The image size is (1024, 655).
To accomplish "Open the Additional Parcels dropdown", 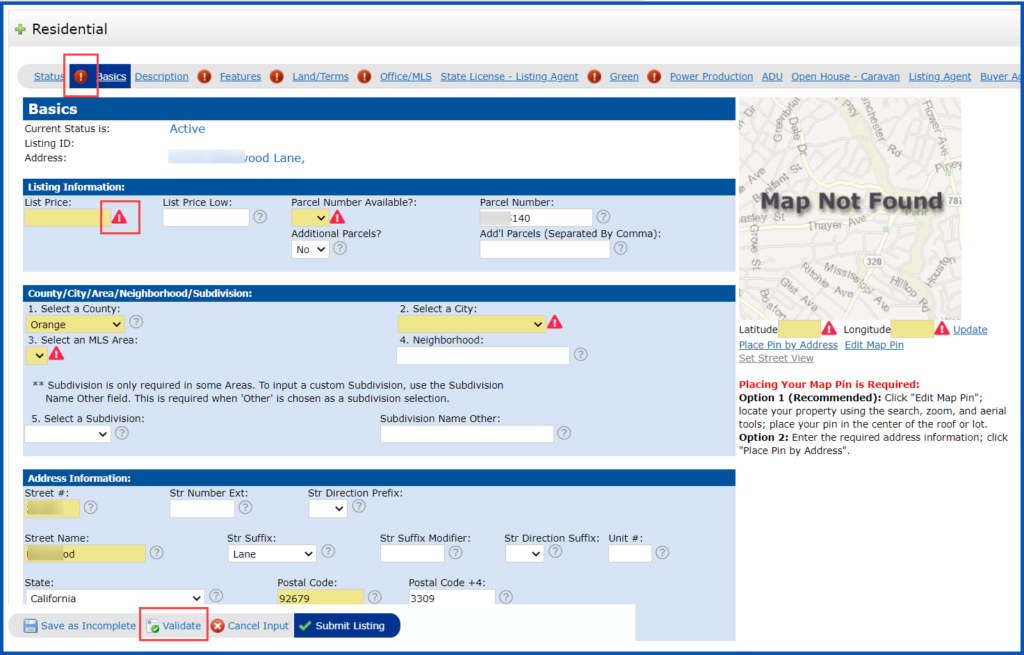I will [x=310, y=249].
